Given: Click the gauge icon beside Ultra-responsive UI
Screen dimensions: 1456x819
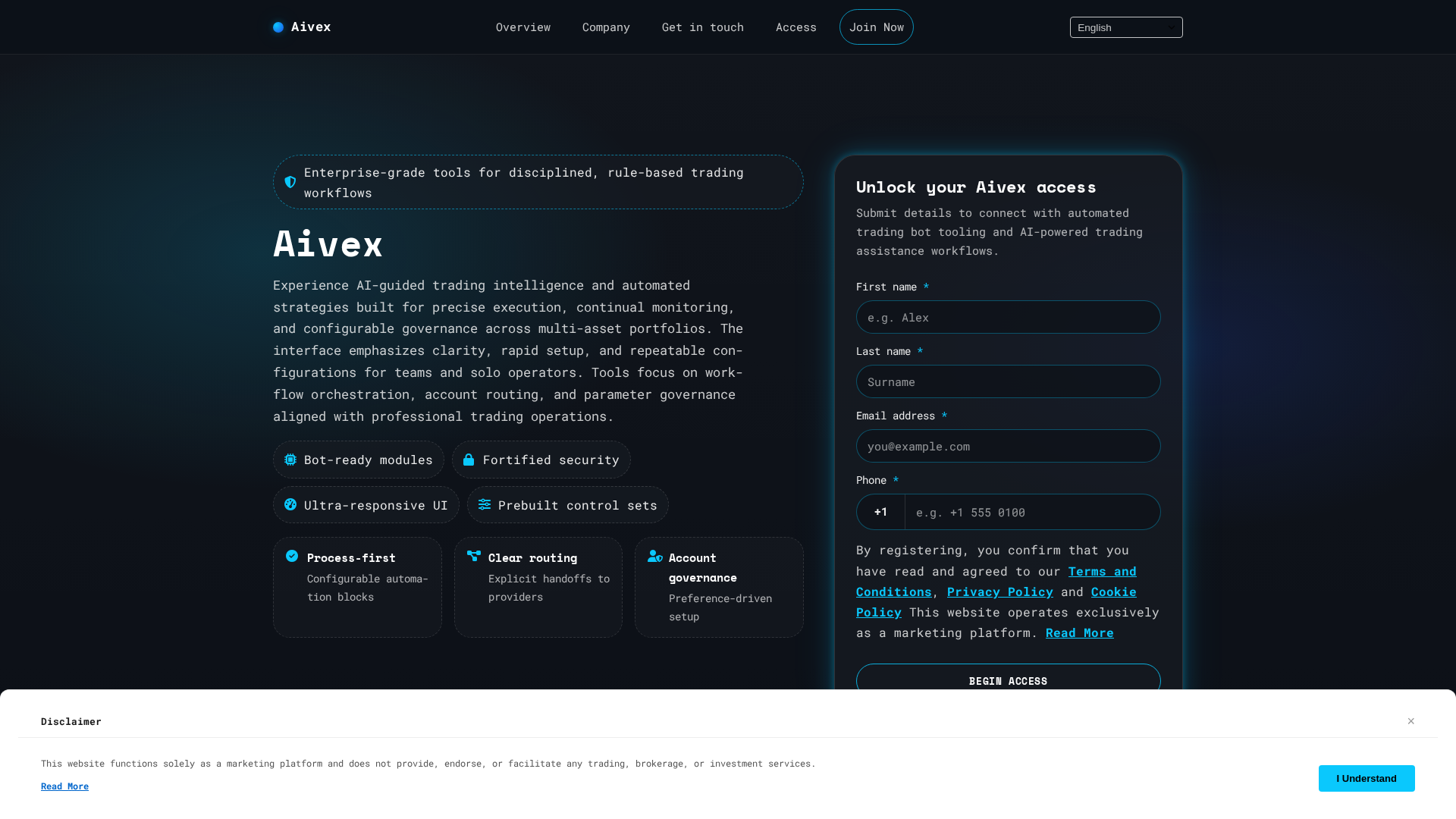Looking at the screenshot, I should tap(290, 504).
